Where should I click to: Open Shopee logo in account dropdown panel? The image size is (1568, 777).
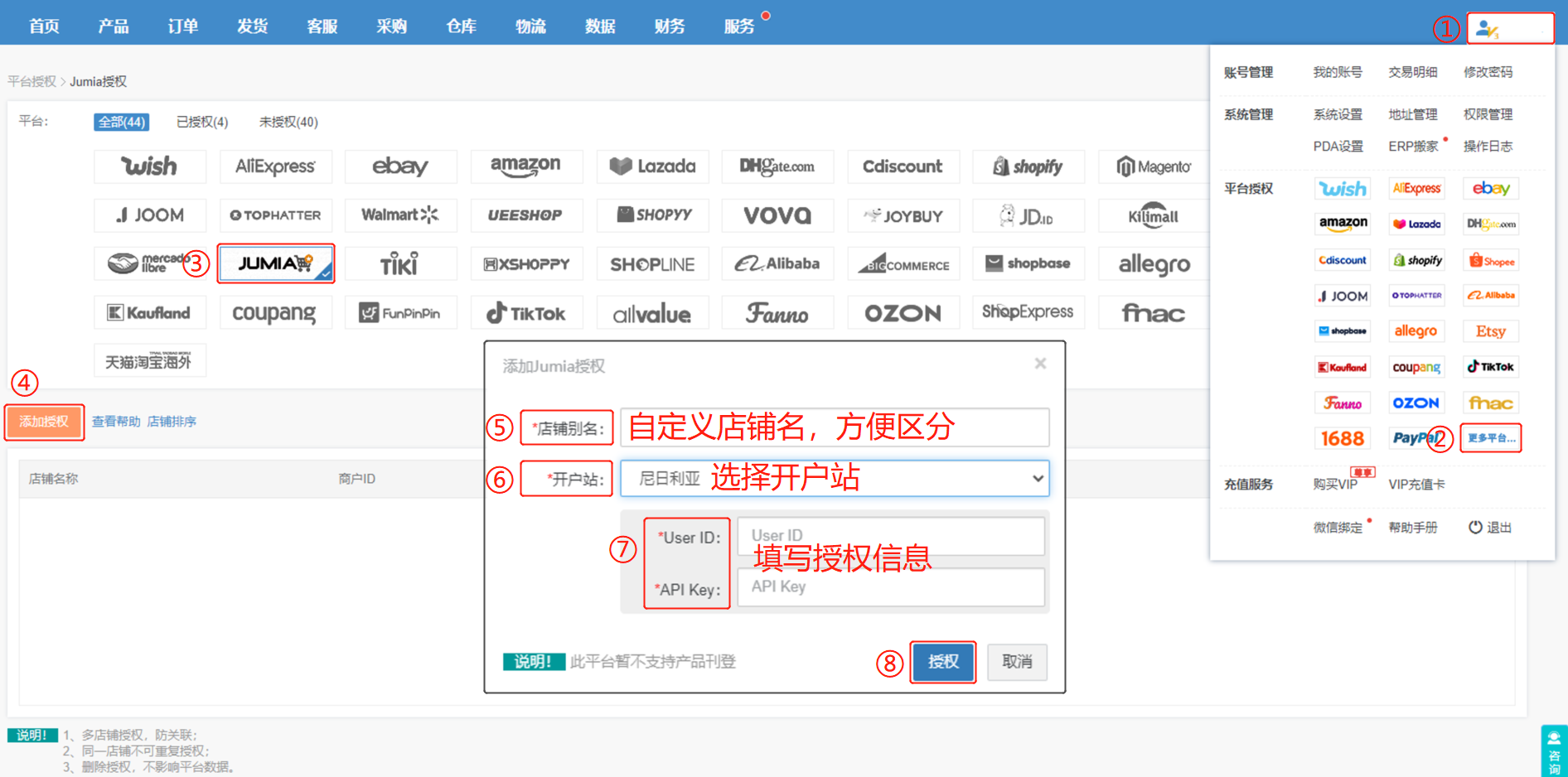[1491, 260]
